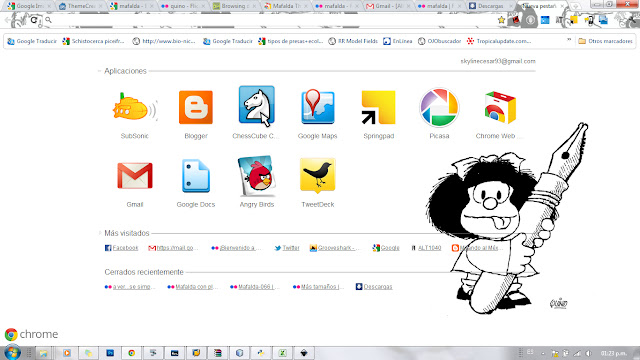Open Windows Explorer from the taskbar
This screenshot has width=640, height=360.
pyautogui.click(x=43, y=353)
